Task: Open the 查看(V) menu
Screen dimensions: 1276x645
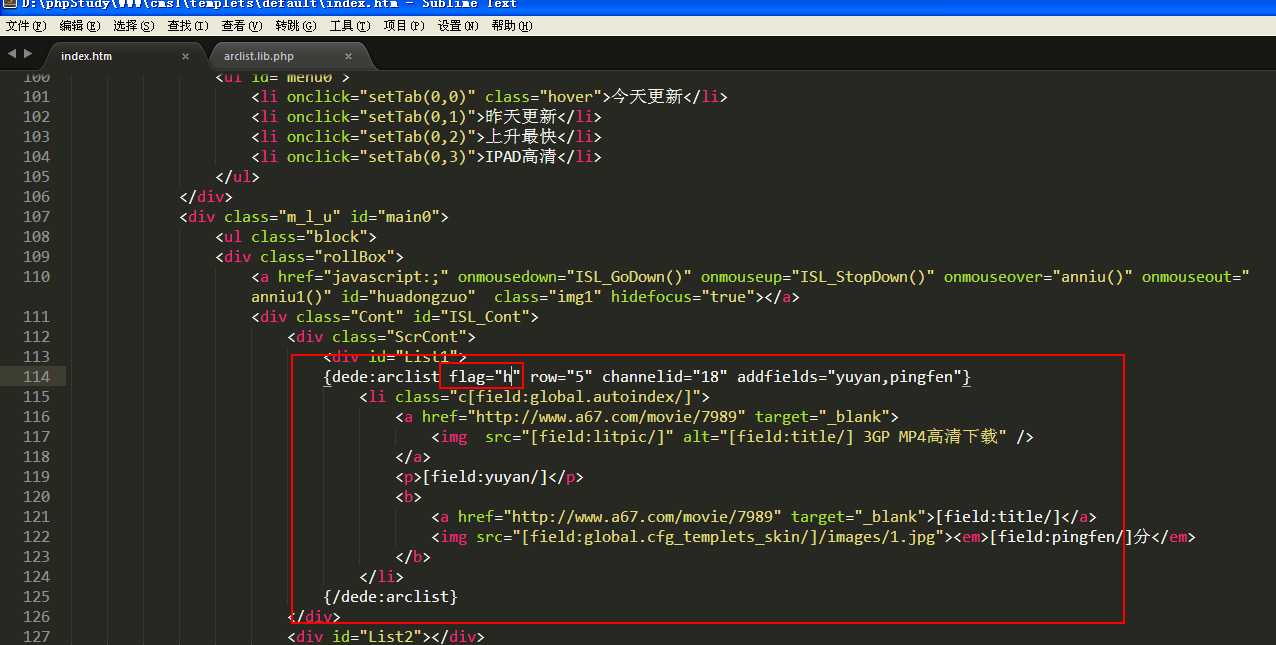Action: 242,26
